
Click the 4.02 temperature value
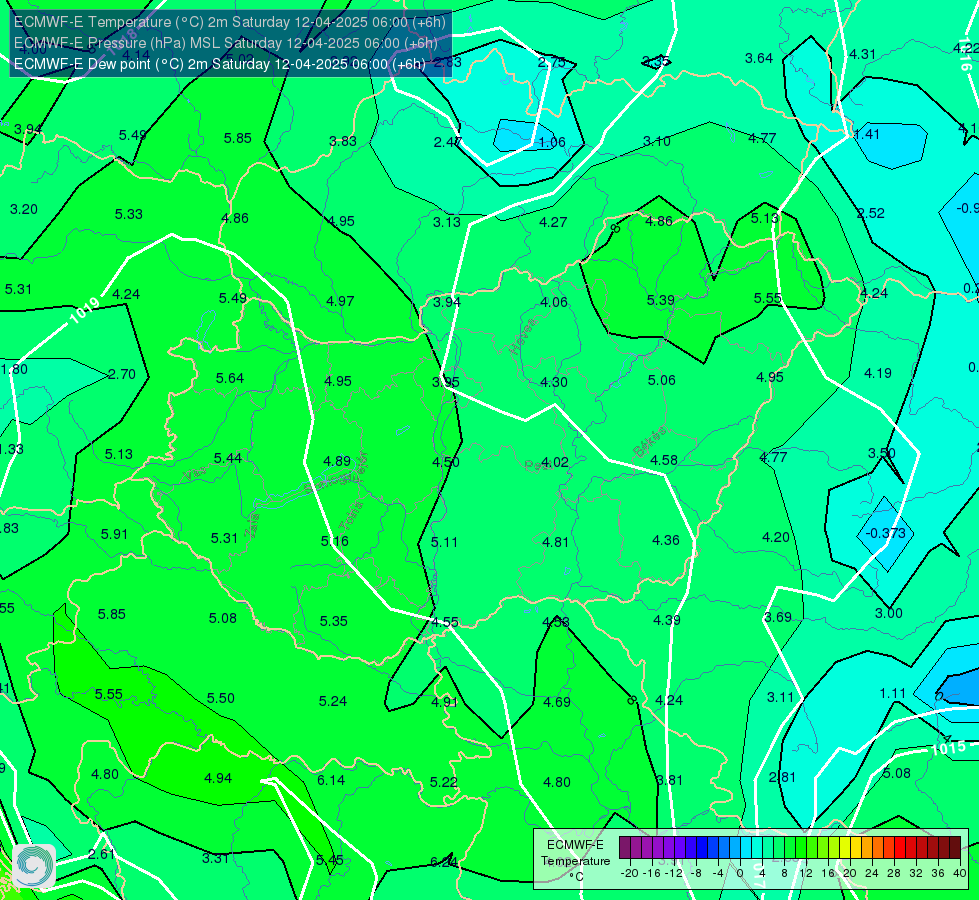555,462
